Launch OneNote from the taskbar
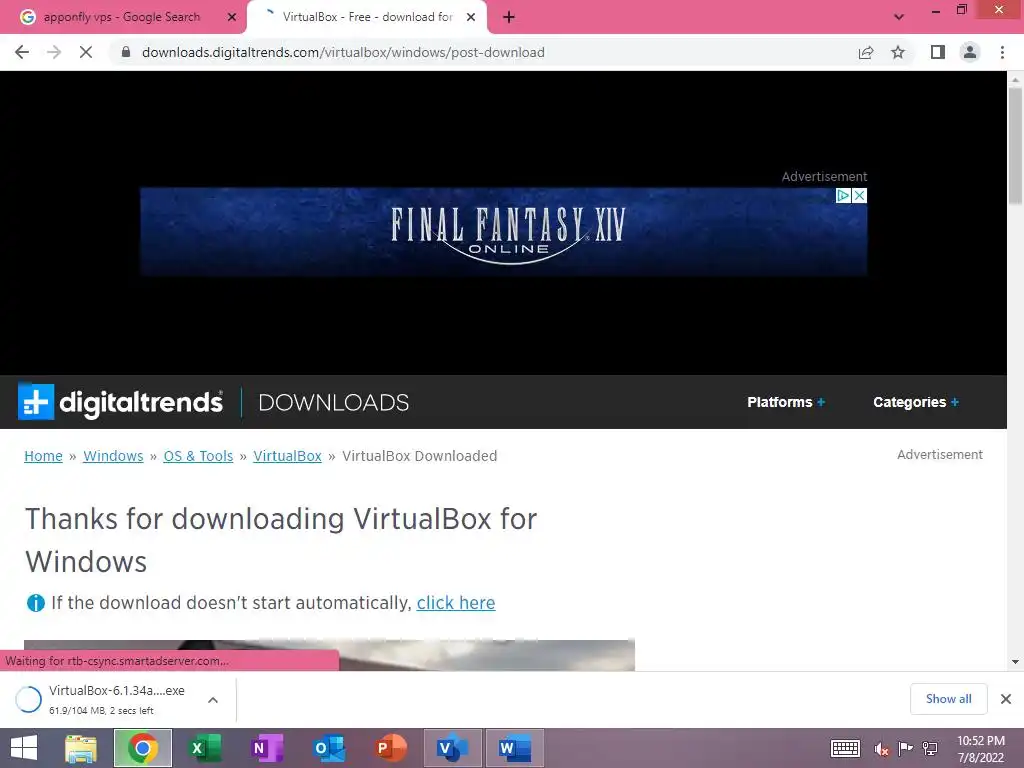The height and width of the screenshot is (768, 1024). tap(266, 748)
